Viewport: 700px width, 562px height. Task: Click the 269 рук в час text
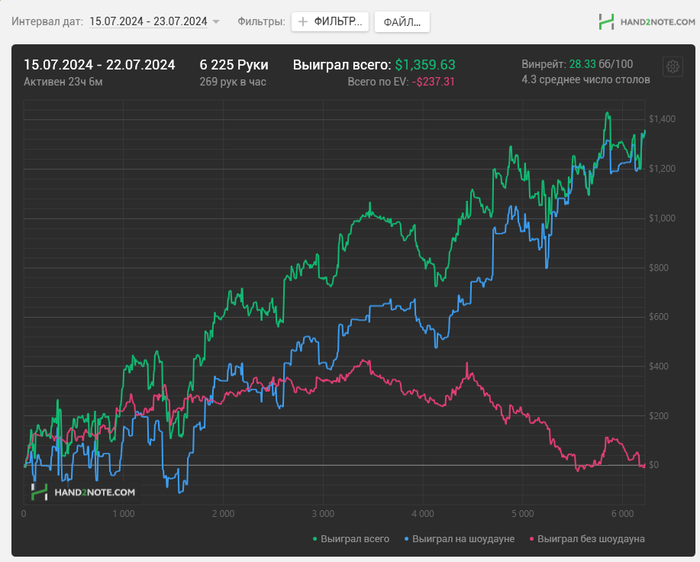[x=233, y=82]
